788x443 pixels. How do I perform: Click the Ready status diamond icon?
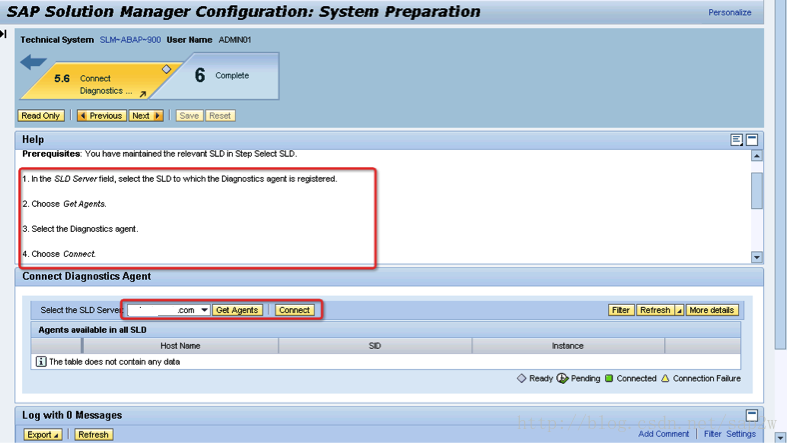(x=522, y=378)
